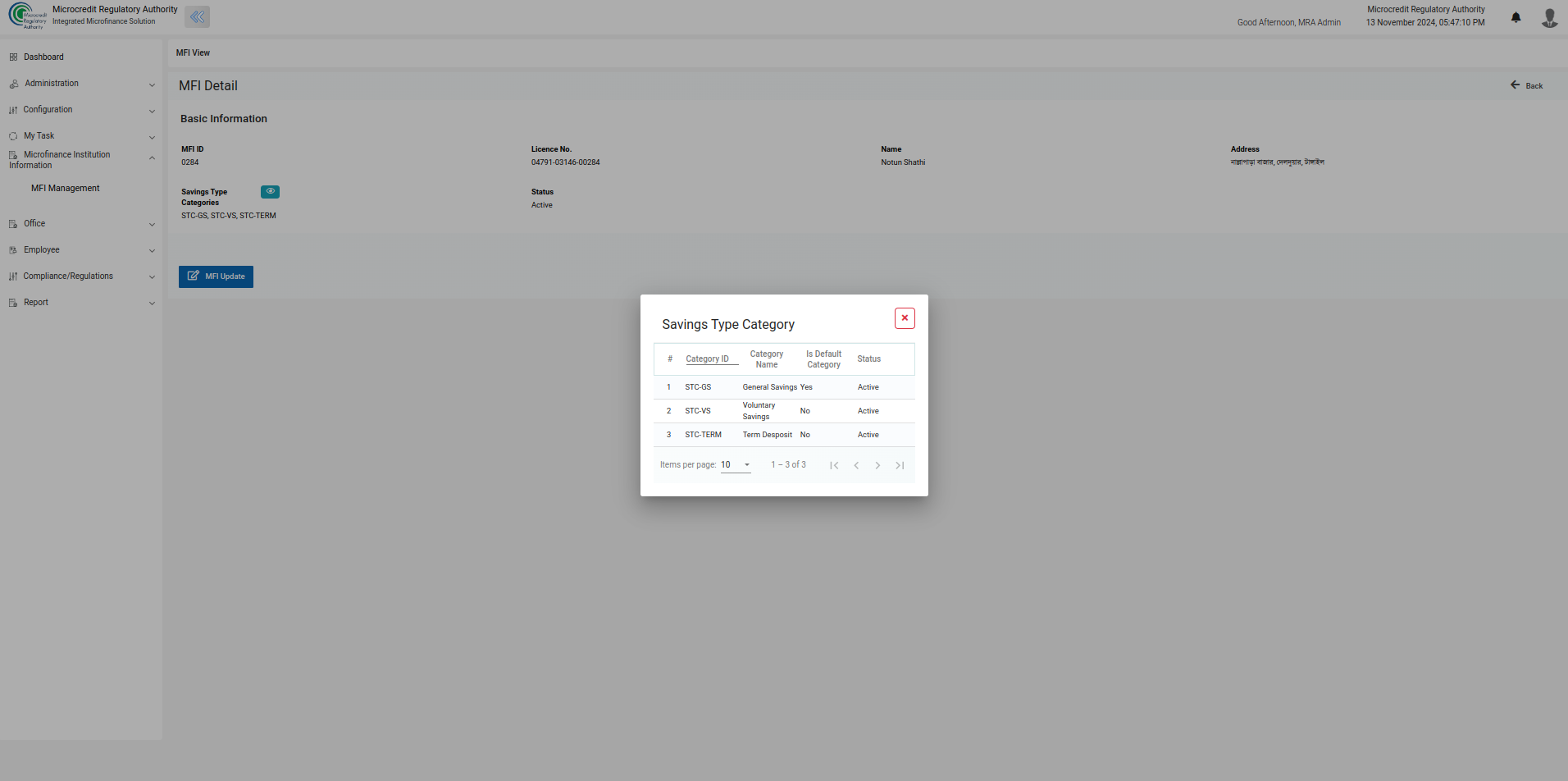Go to the next page arrow

(877, 465)
